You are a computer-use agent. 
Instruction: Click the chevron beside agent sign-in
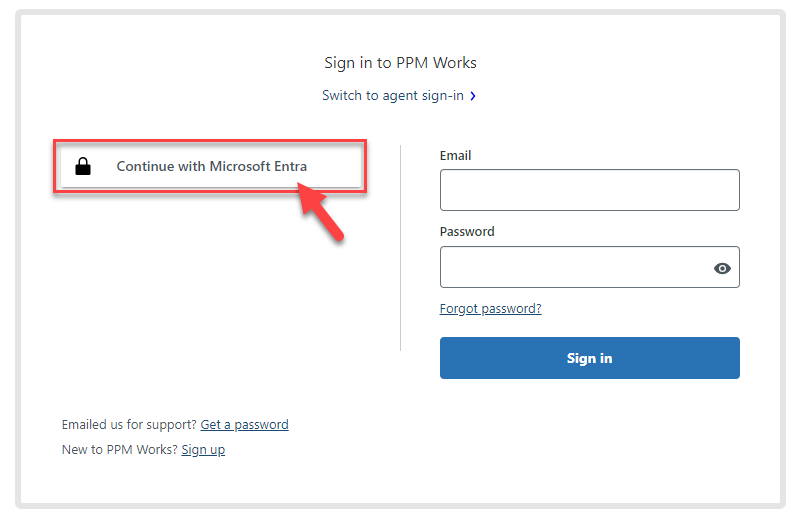tap(473, 96)
